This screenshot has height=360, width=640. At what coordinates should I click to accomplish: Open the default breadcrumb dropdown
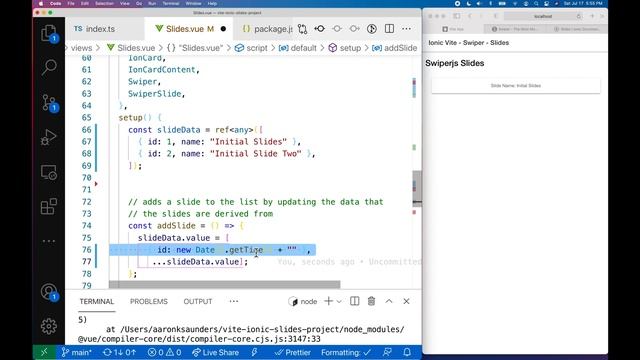[x=298, y=48]
